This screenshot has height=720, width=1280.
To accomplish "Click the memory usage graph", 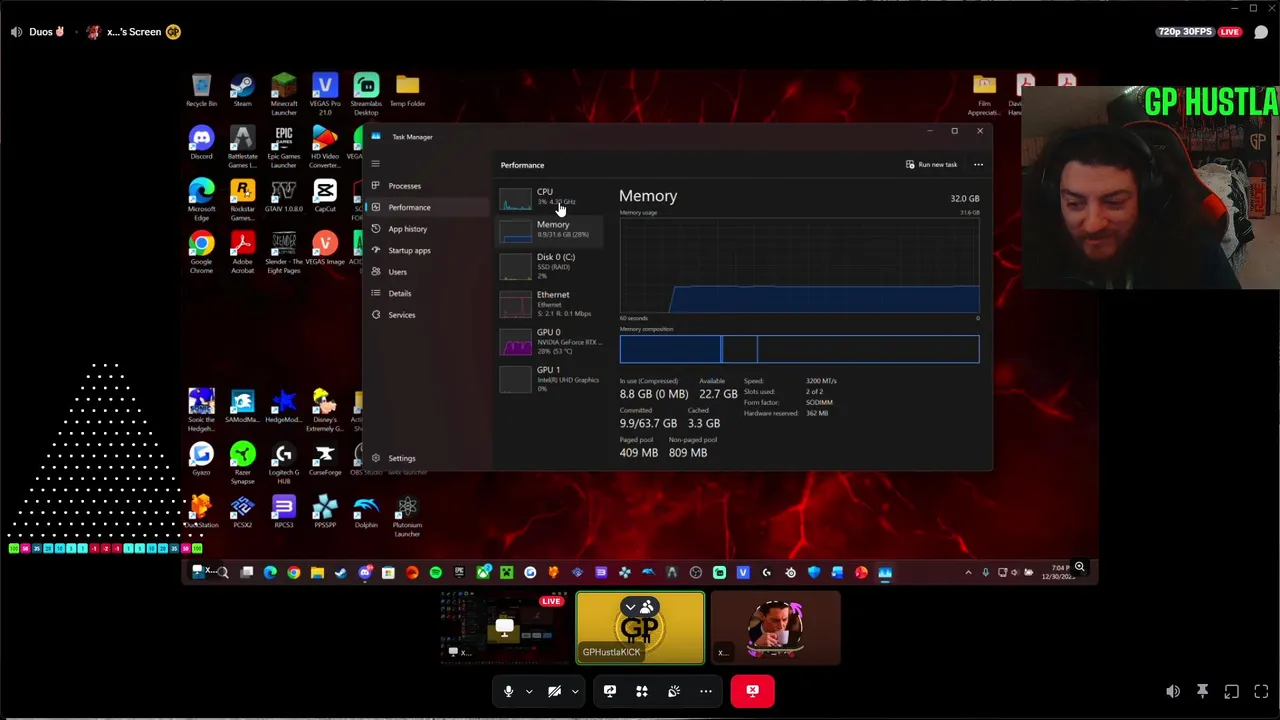I will [799, 265].
